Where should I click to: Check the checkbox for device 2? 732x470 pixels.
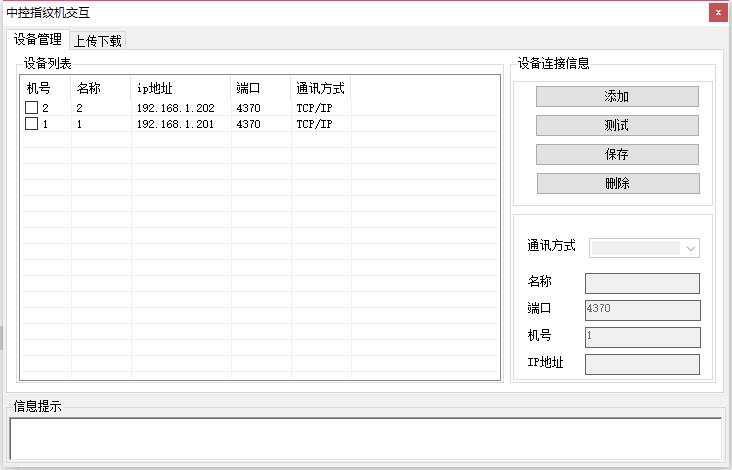click(31, 108)
